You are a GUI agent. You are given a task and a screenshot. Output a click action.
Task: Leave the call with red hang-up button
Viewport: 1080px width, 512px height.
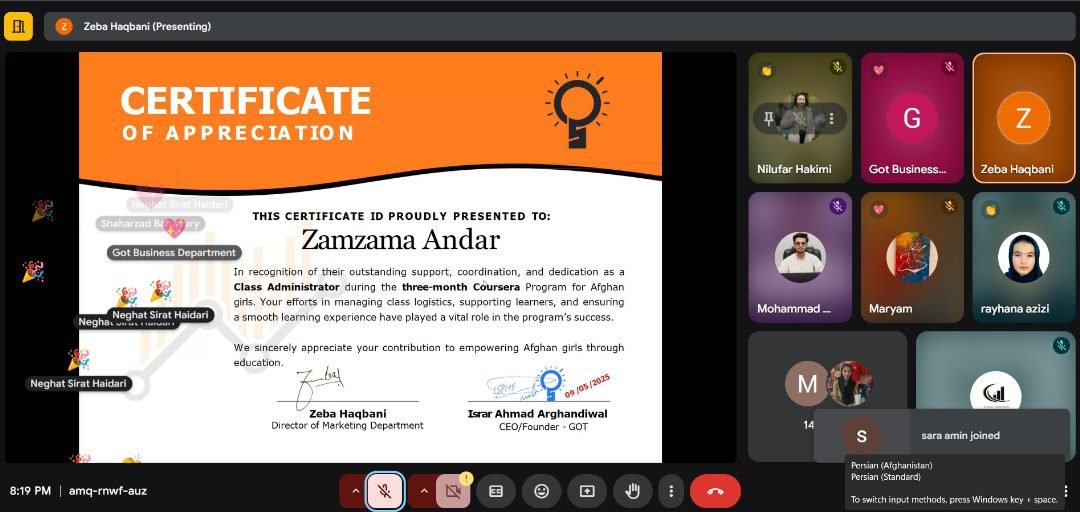click(x=715, y=491)
